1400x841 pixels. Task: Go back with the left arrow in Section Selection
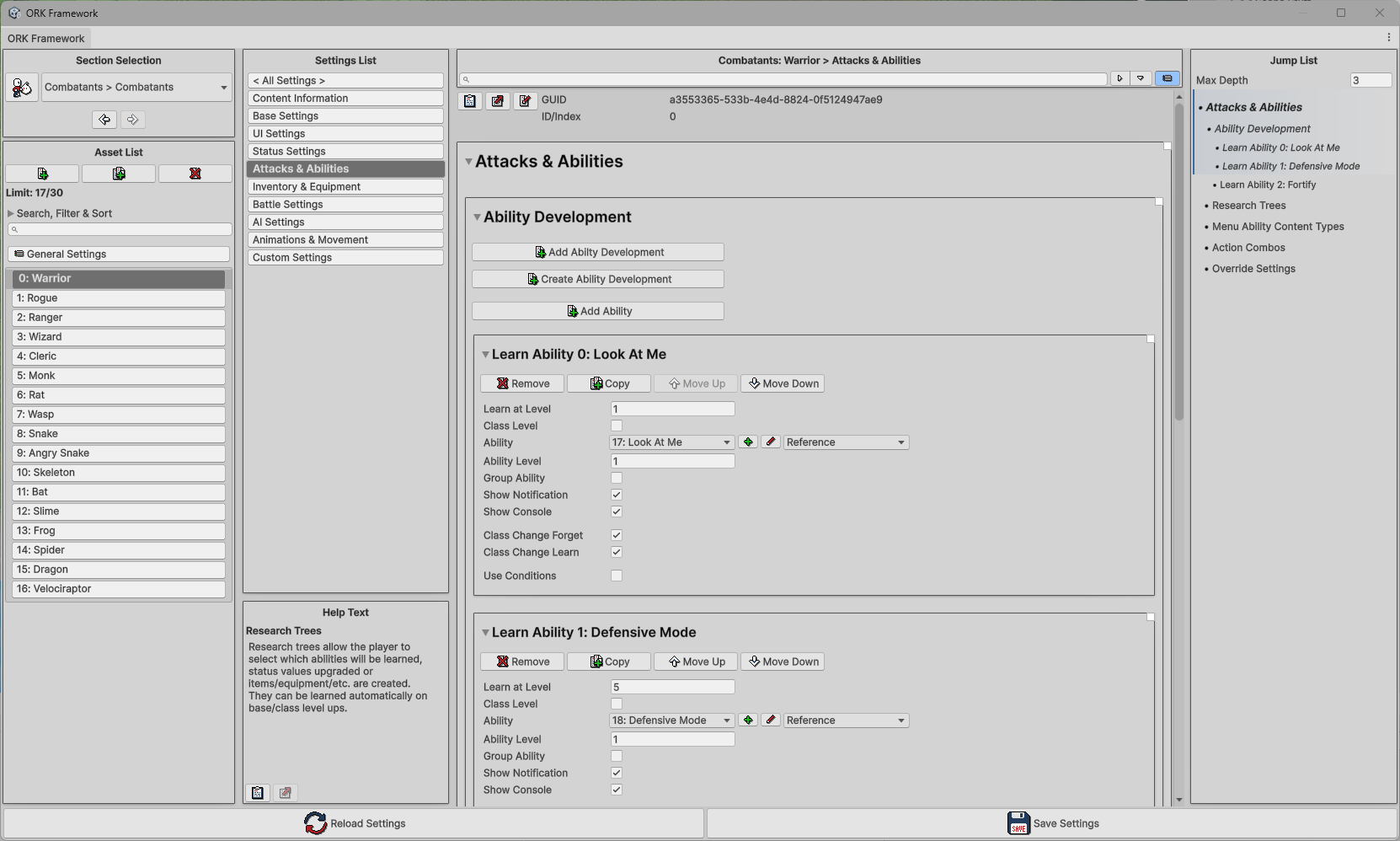(104, 120)
